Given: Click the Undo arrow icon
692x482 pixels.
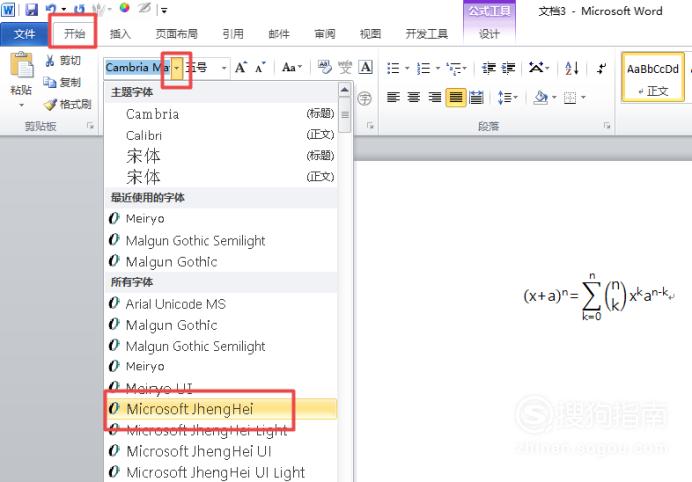Looking at the screenshot, I should pyautogui.click(x=51, y=9).
